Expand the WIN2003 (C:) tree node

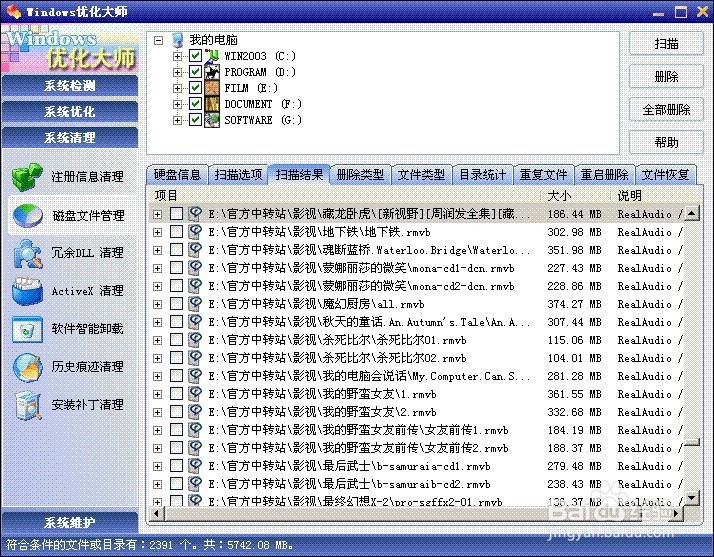pyautogui.click(x=178, y=56)
